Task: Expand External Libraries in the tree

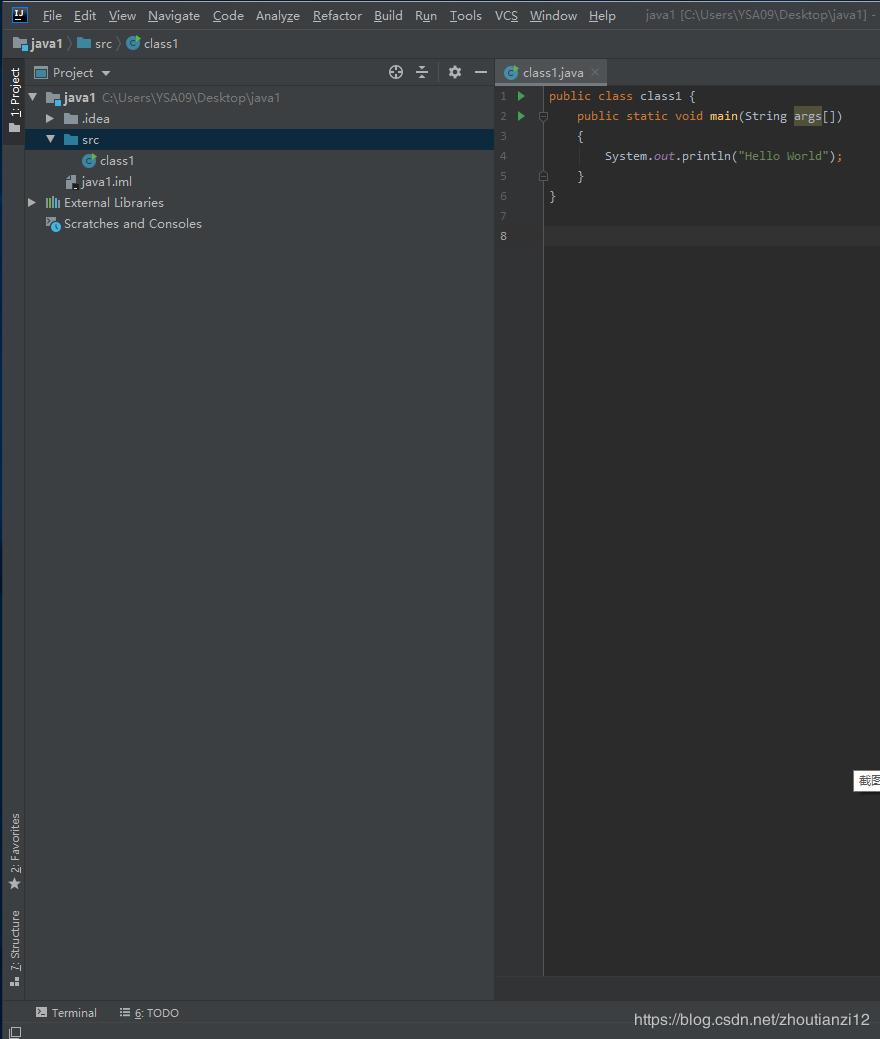Action: (x=31, y=202)
